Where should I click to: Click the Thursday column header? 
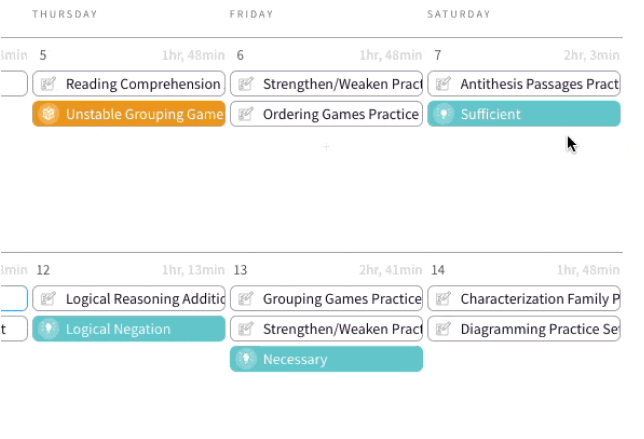pos(65,14)
